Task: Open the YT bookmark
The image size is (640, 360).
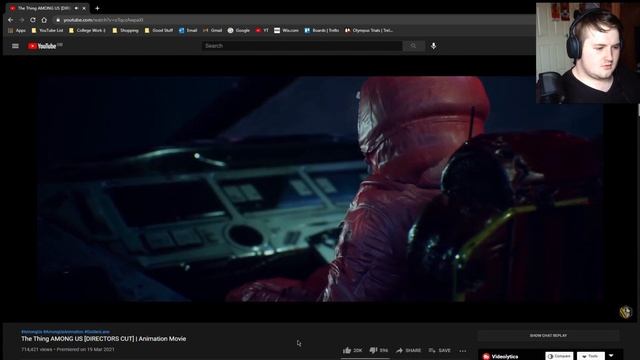Action: coord(262,30)
